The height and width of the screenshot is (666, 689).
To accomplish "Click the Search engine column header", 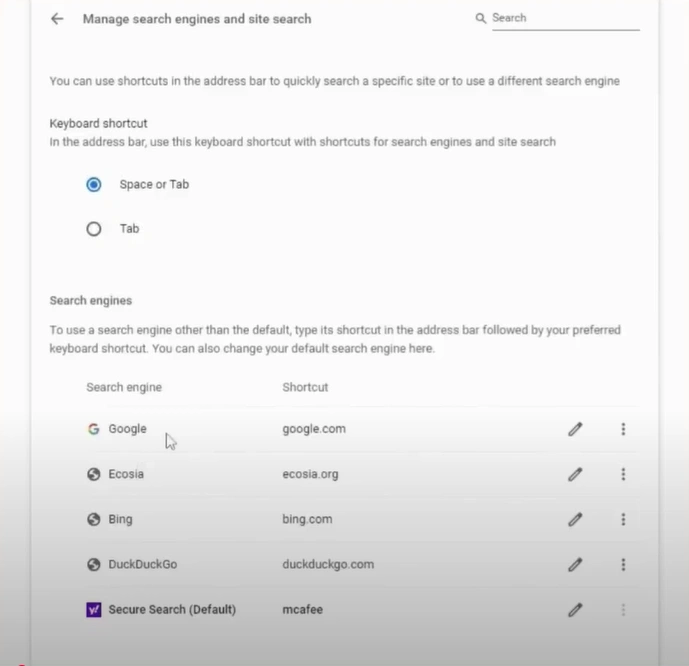I will (x=124, y=387).
